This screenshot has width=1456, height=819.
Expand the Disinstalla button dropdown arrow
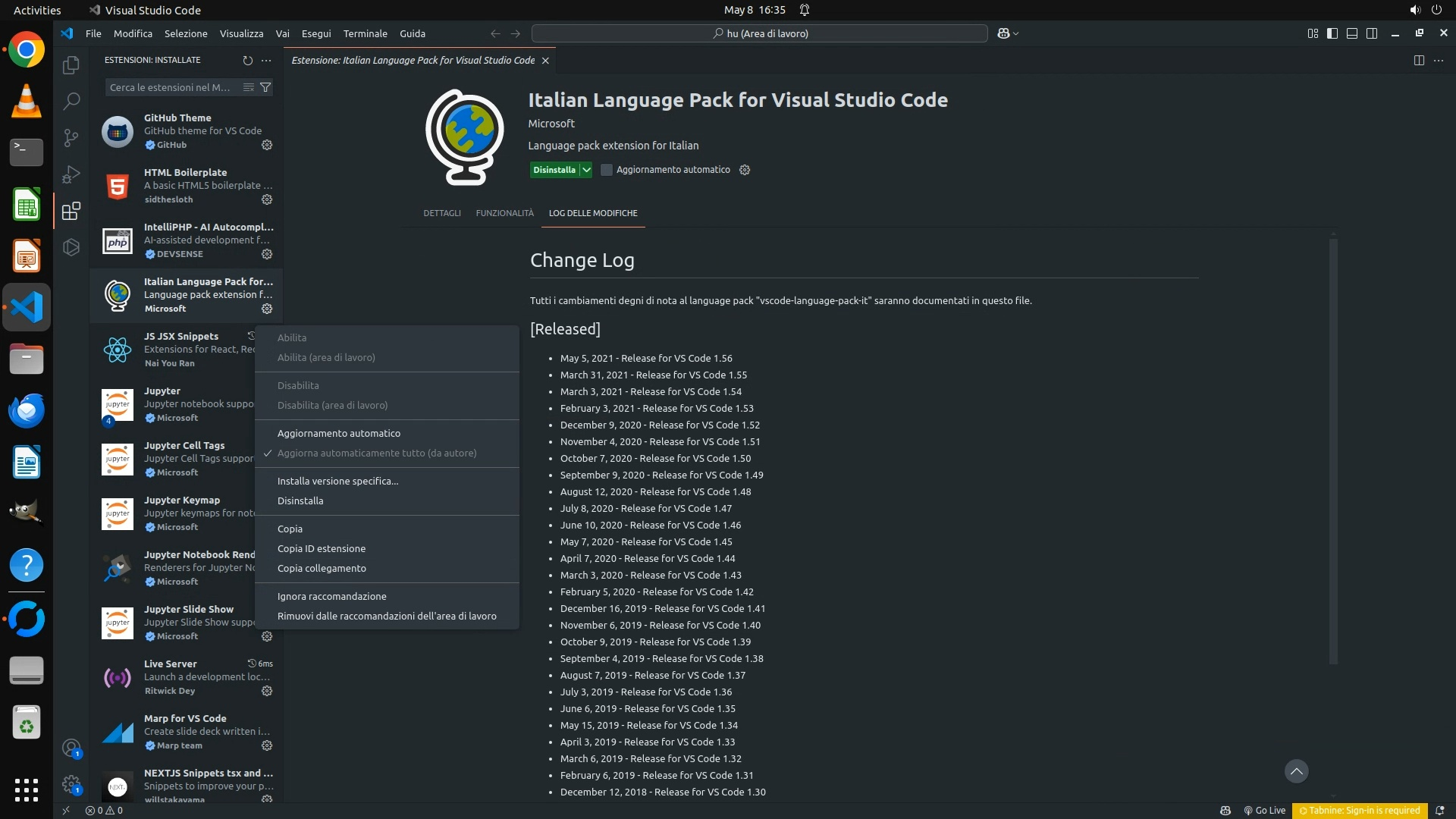point(586,170)
